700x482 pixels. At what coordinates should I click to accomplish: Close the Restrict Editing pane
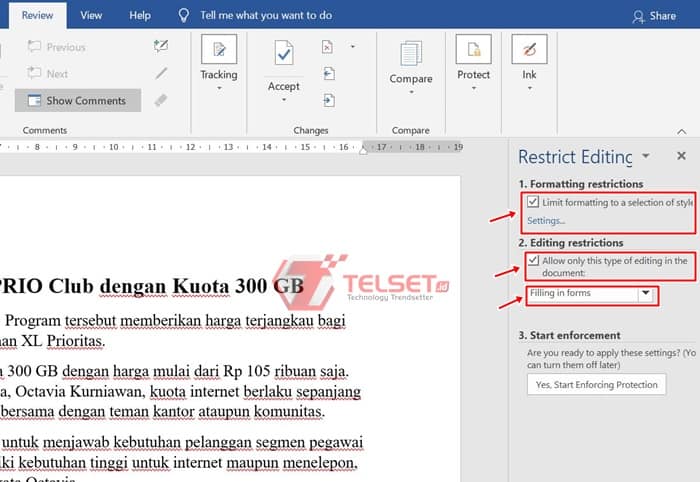tap(681, 156)
